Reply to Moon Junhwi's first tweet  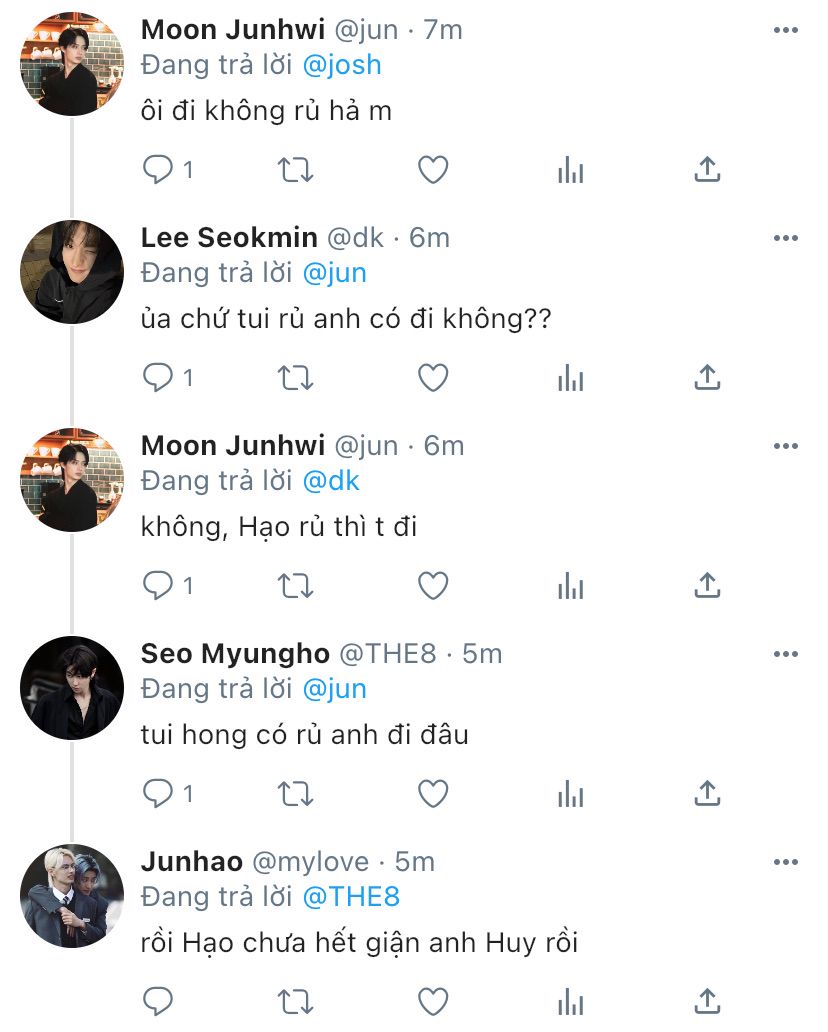point(158,170)
